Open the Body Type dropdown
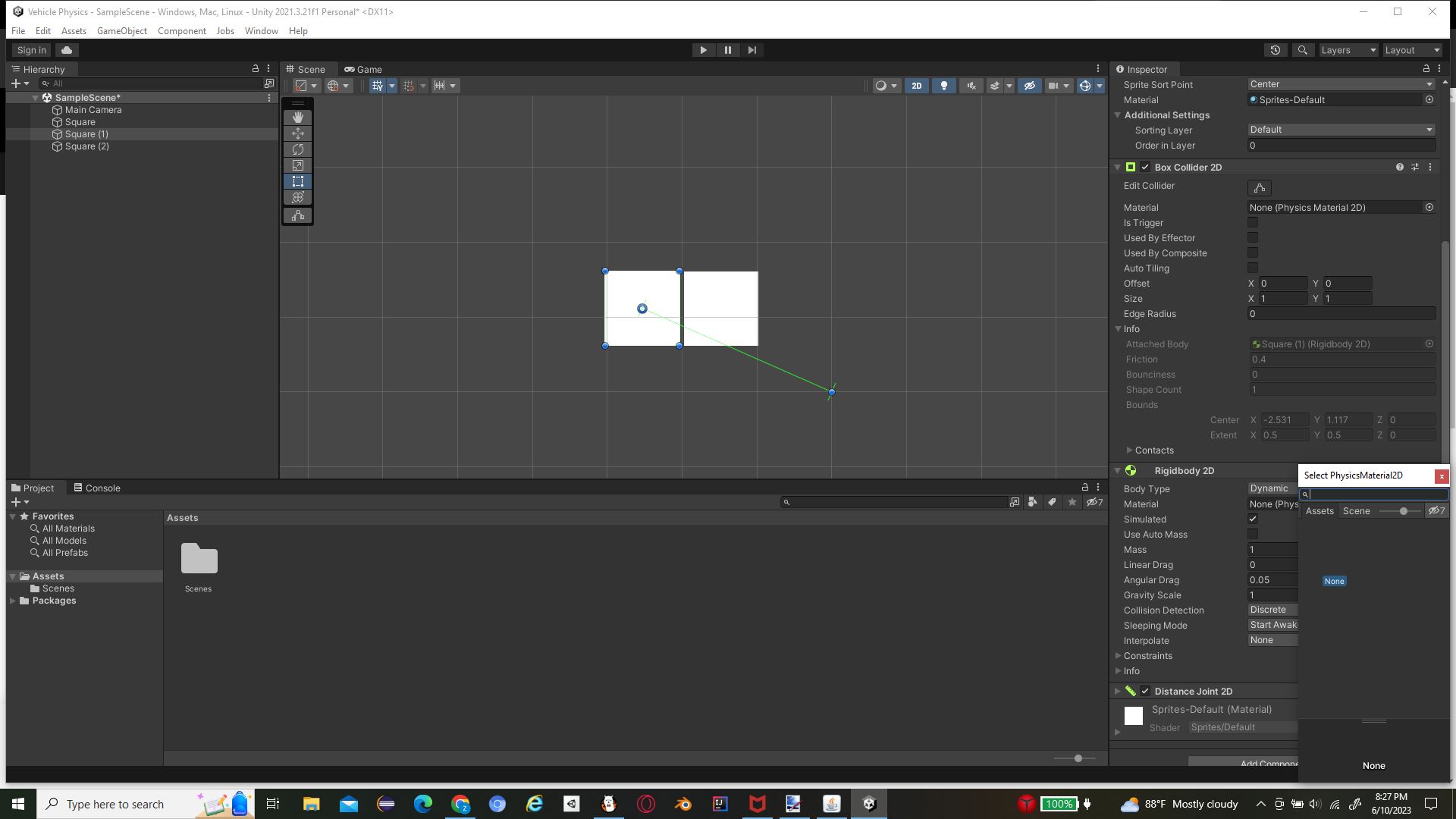 pos(1271,488)
